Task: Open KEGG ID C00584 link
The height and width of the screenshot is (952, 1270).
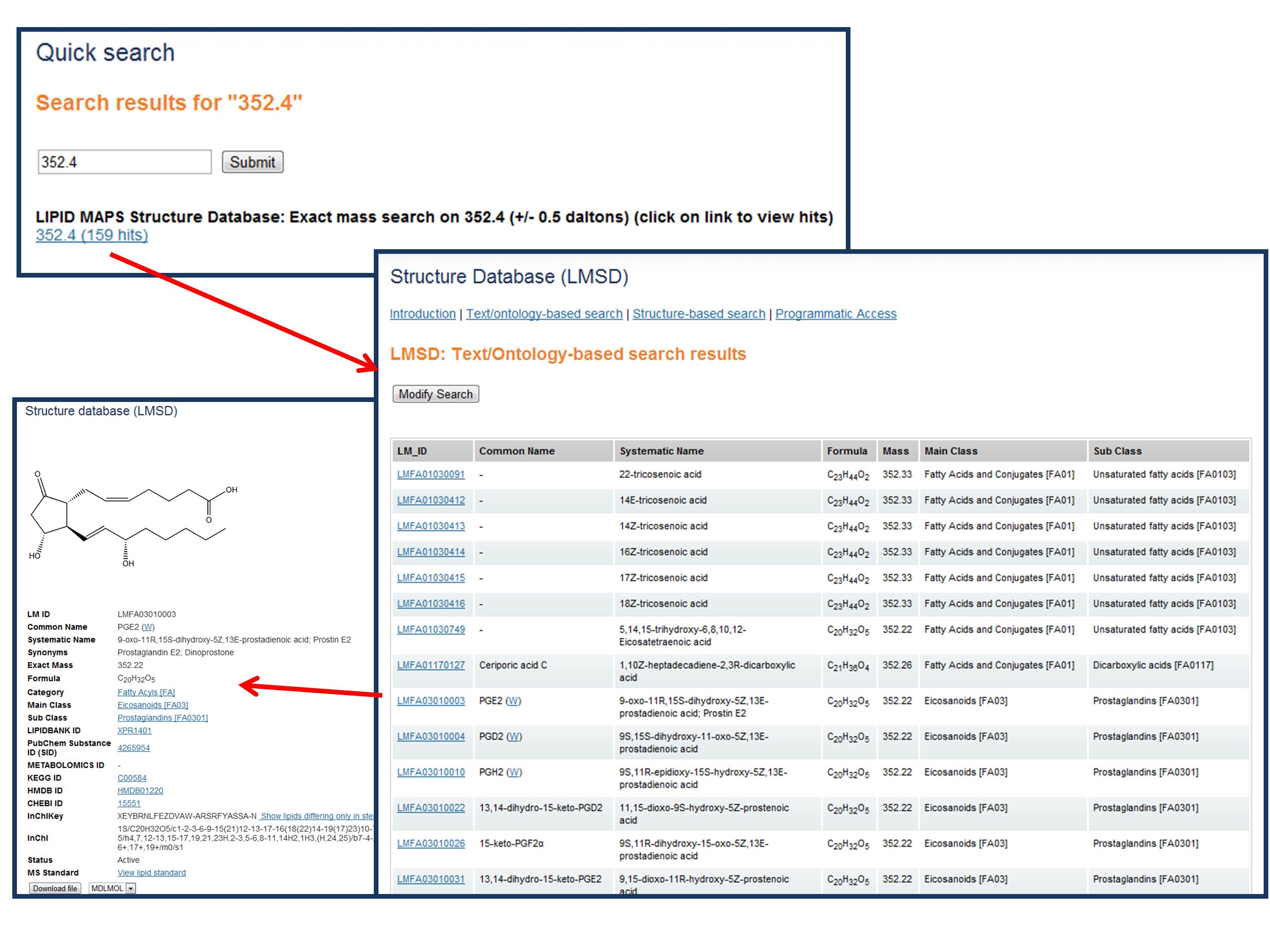Action: click(x=132, y=778)
